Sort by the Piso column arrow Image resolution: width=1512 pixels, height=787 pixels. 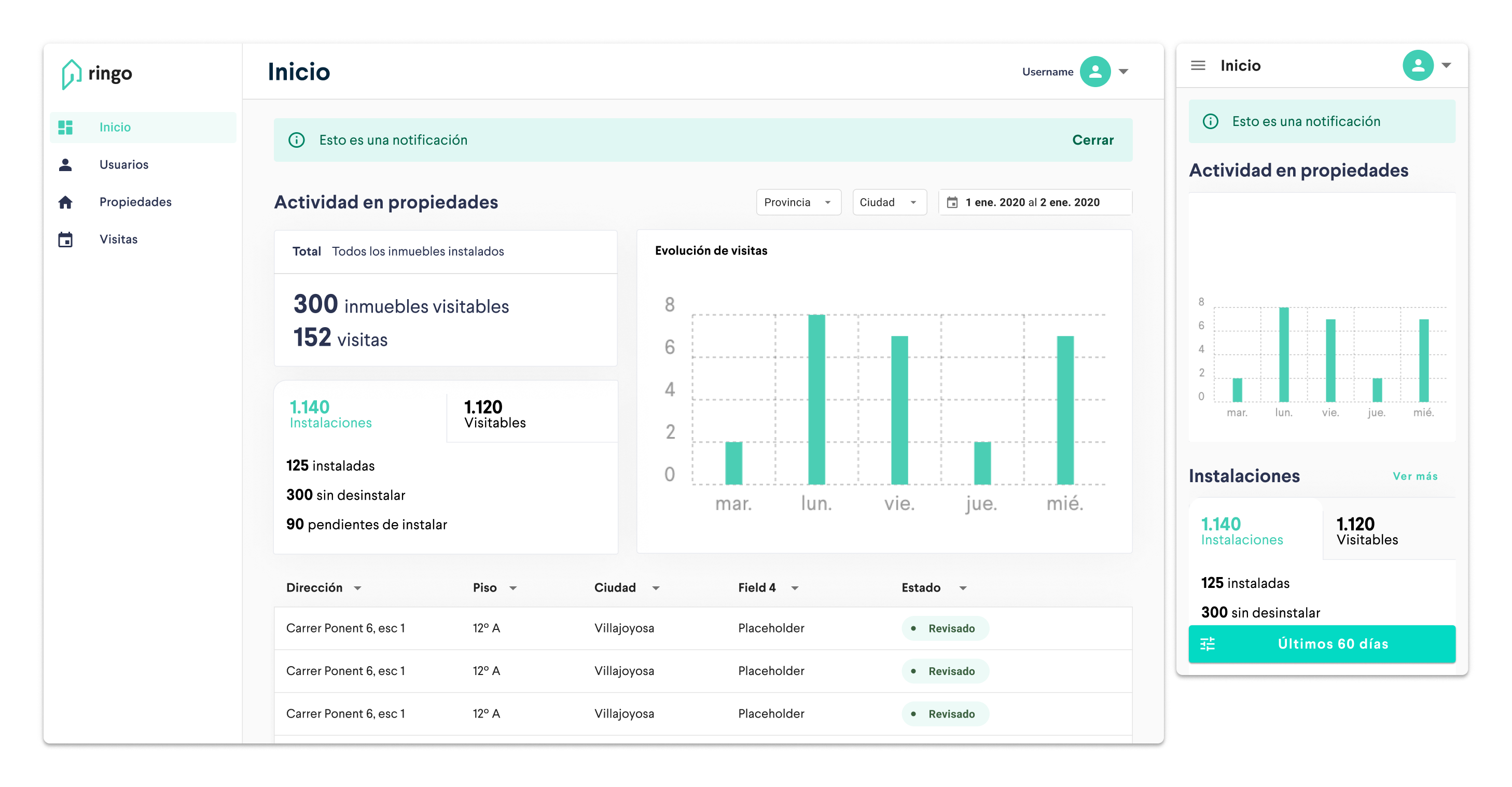512,588
